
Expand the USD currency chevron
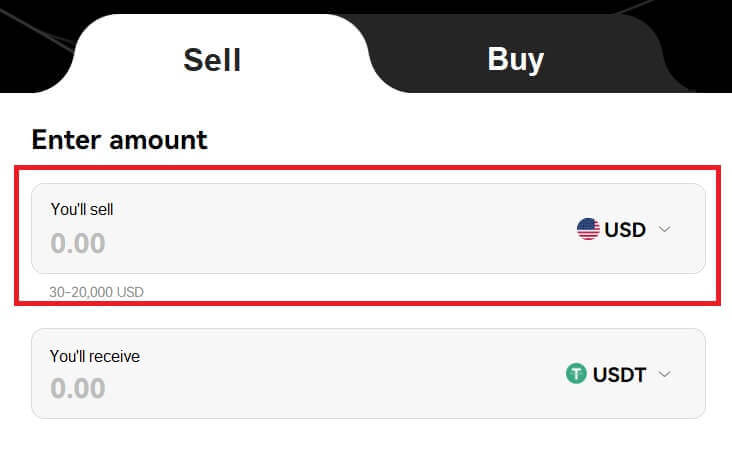click(x=665, y=230)
